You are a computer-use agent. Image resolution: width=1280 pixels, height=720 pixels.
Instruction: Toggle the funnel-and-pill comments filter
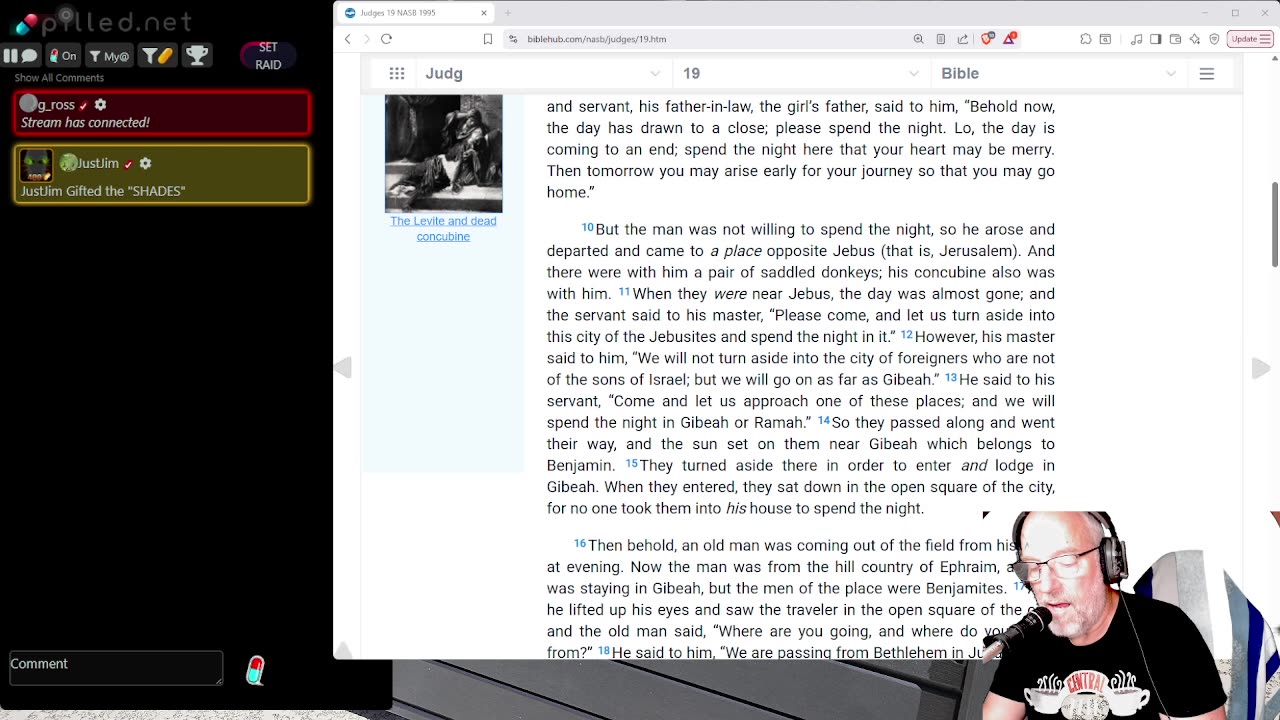click(156, 56)
